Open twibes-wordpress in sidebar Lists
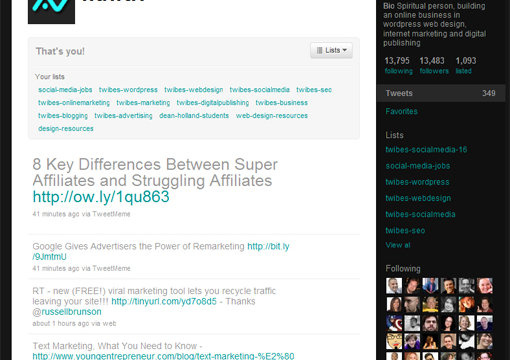 click(x=417, y=182)
